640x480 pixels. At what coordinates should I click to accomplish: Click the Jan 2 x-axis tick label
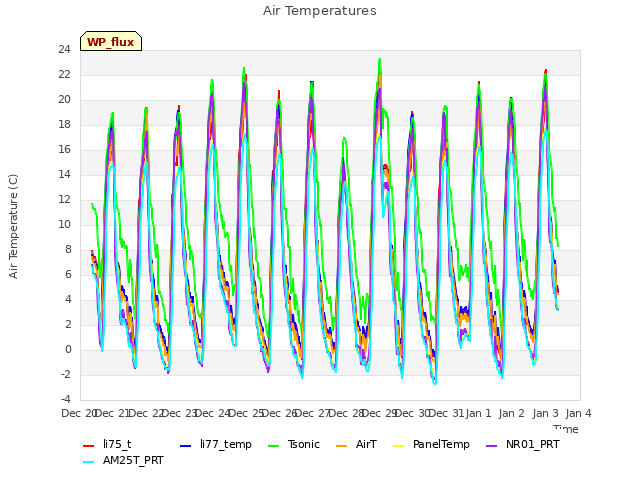click(x=512, y=413)
